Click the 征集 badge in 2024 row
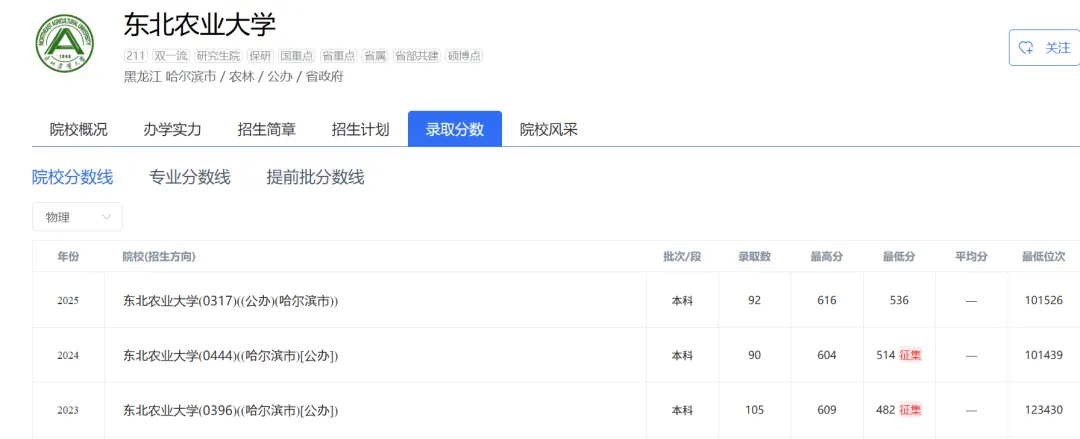 point(911,356)
